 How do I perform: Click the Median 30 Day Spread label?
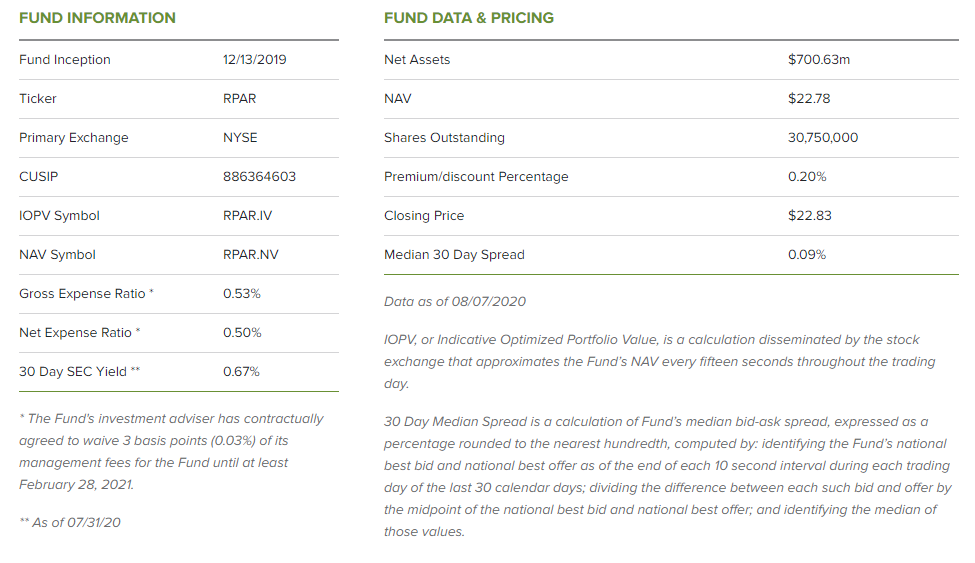pos(454,255)
